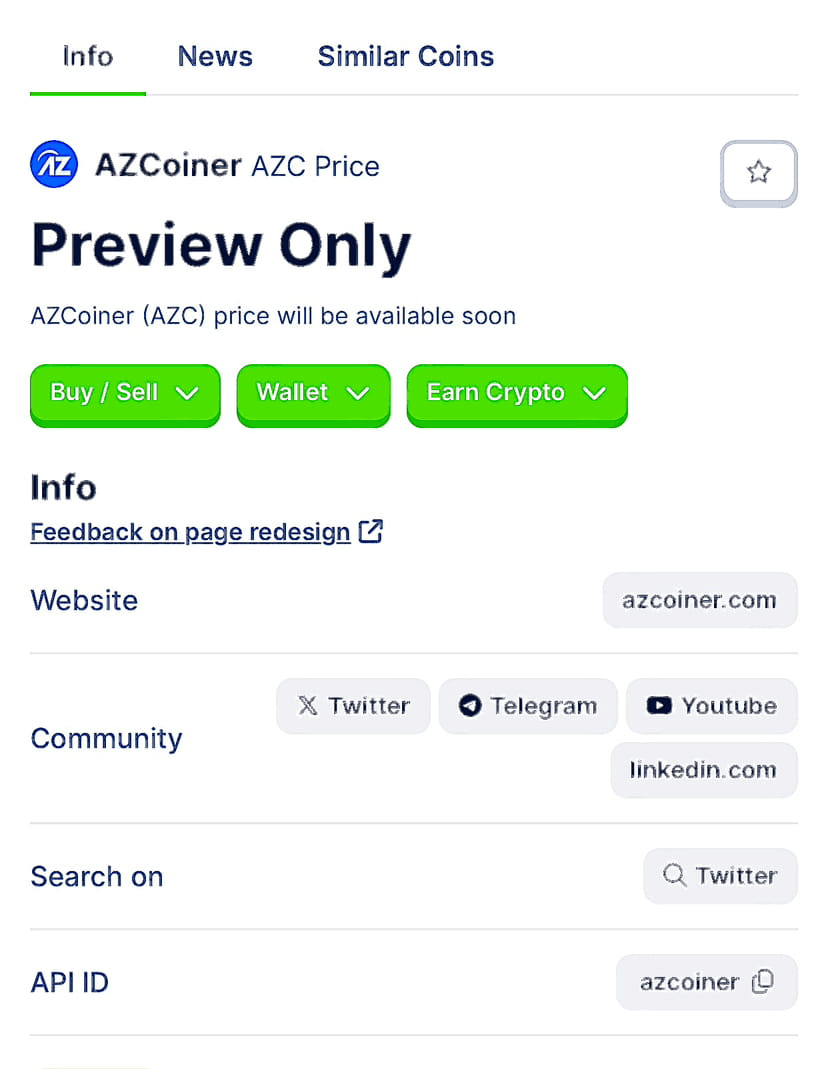Click the X Twitter logo icon
This screenshot has width=828, height=1069.
tap(308, 706)
